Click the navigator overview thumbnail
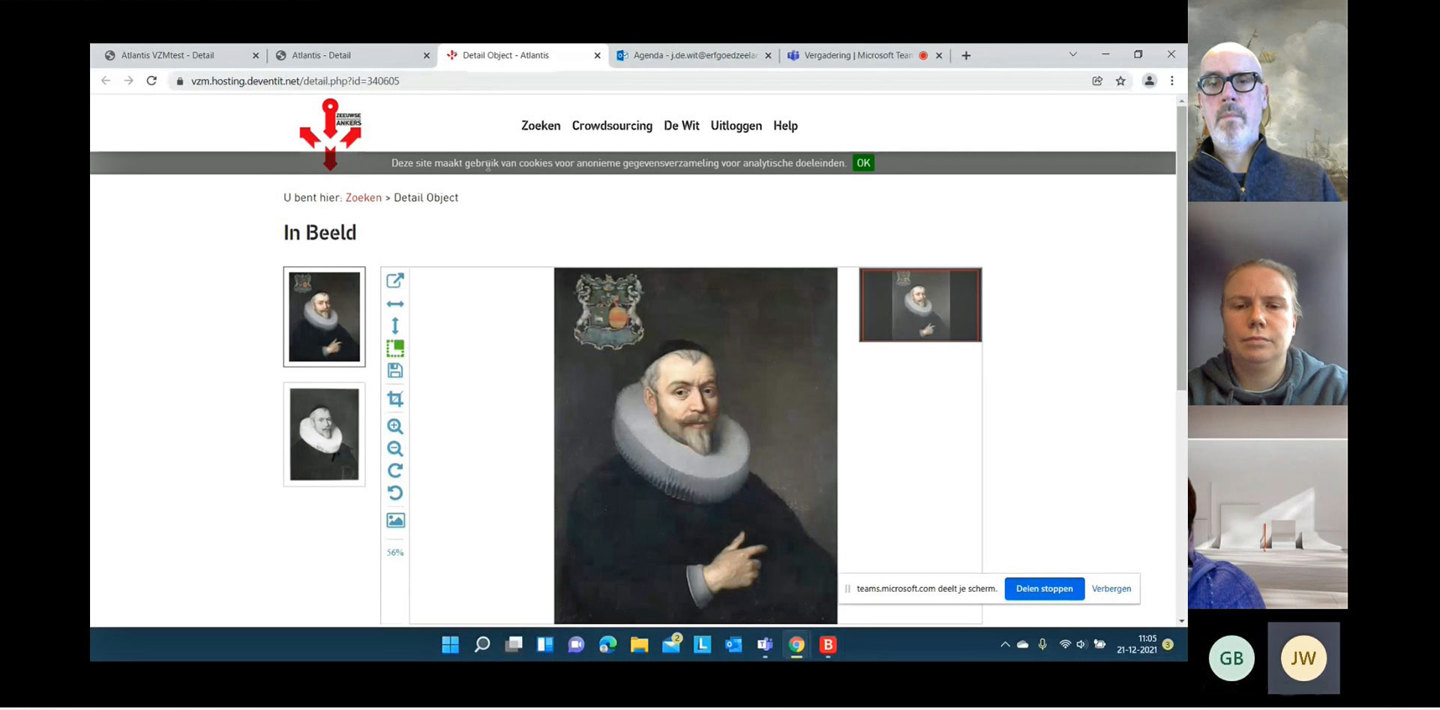Viewport: 1440px width, 710px height. (x=920, y=305)
